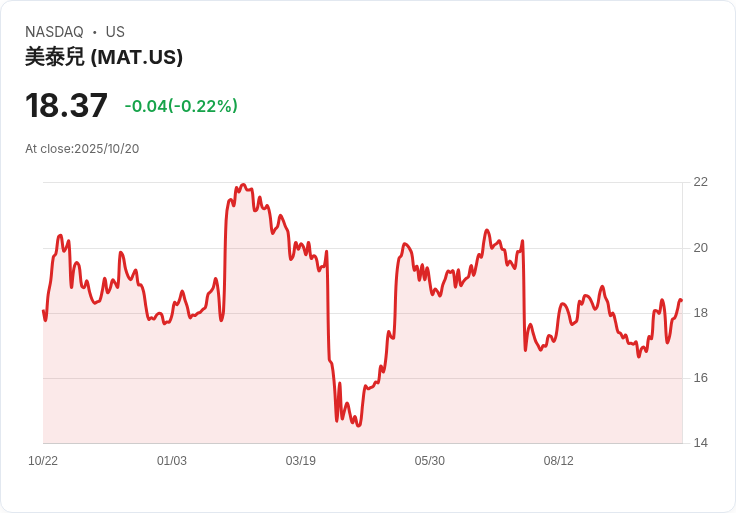
Task: Select the 05/30 date on x-axis
Action: tap(430, 461)
